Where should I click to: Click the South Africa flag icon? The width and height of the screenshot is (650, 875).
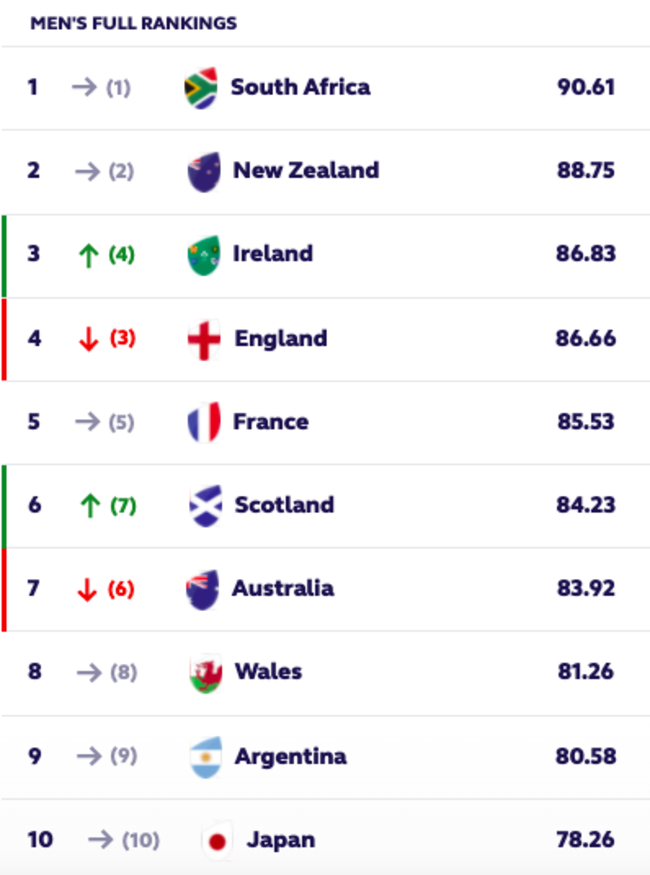click(x=202, y=88)
